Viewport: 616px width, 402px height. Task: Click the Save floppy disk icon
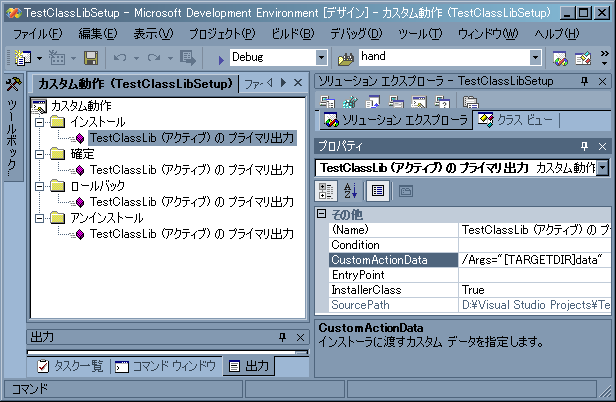(91, 58)
